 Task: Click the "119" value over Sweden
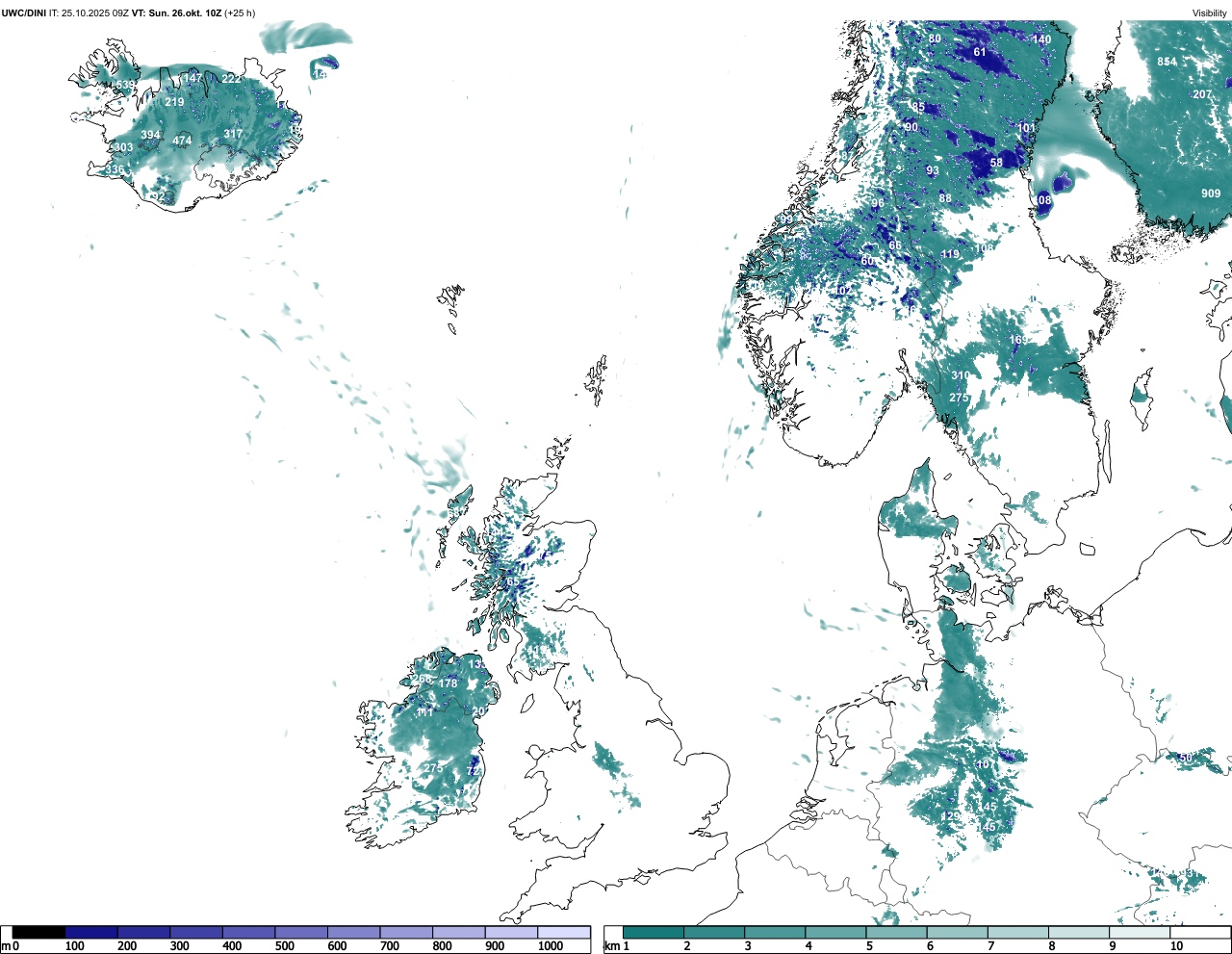pos(950,254)
